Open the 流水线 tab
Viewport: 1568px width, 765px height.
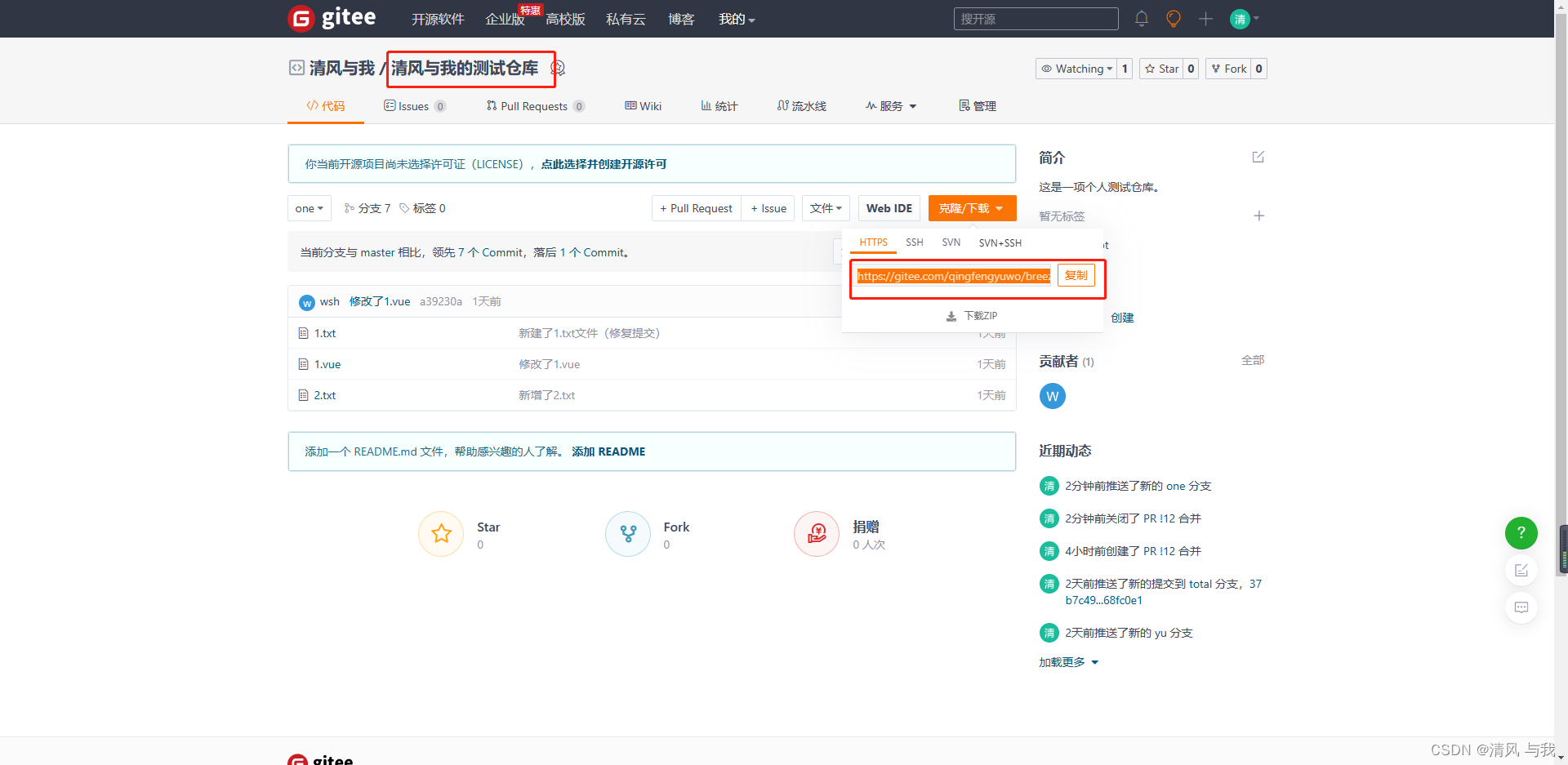tap(801, 106)
